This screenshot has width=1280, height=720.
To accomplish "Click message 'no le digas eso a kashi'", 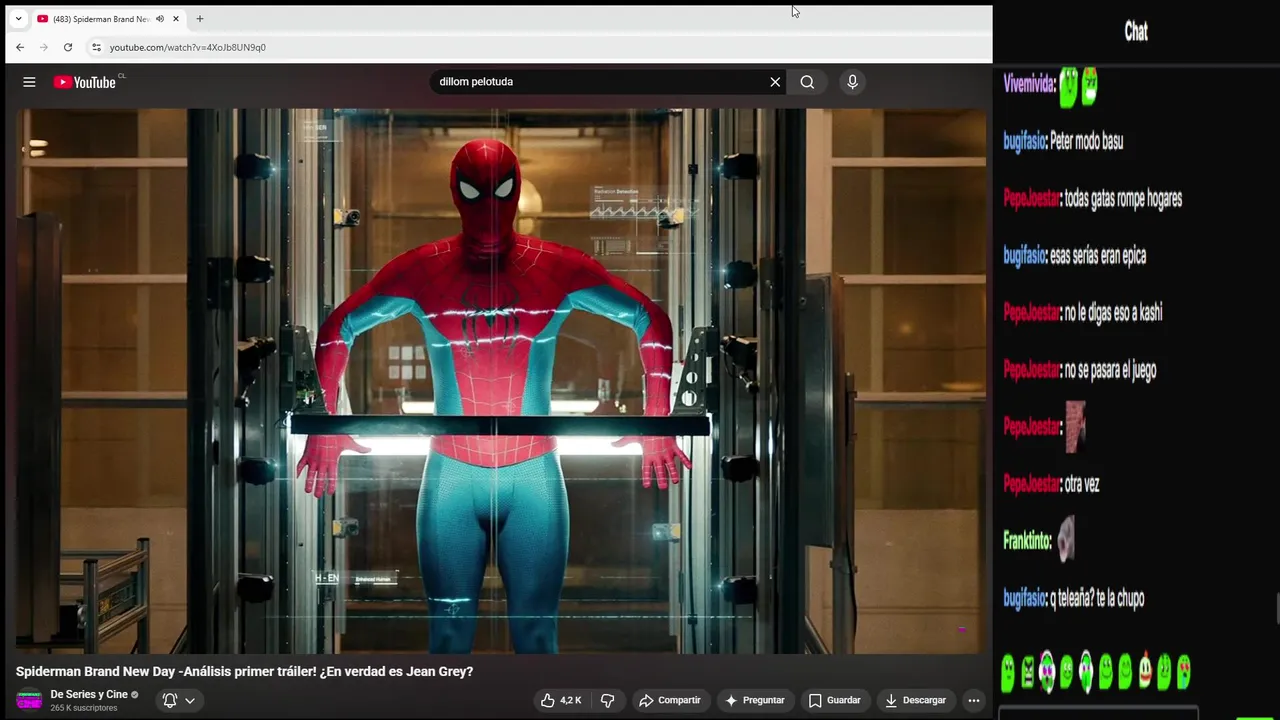I will (1113, 313).
